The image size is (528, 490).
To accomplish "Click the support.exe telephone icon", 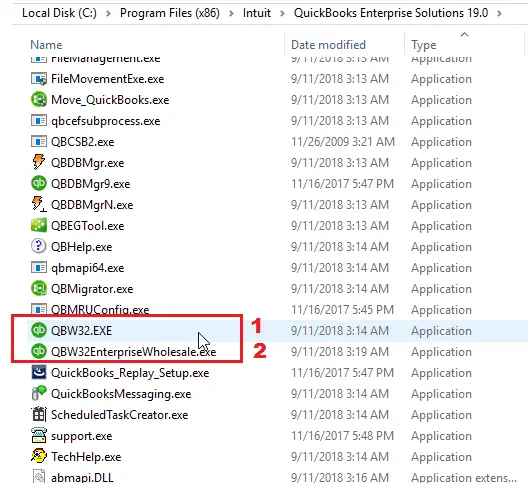I will tap(39, 435).
